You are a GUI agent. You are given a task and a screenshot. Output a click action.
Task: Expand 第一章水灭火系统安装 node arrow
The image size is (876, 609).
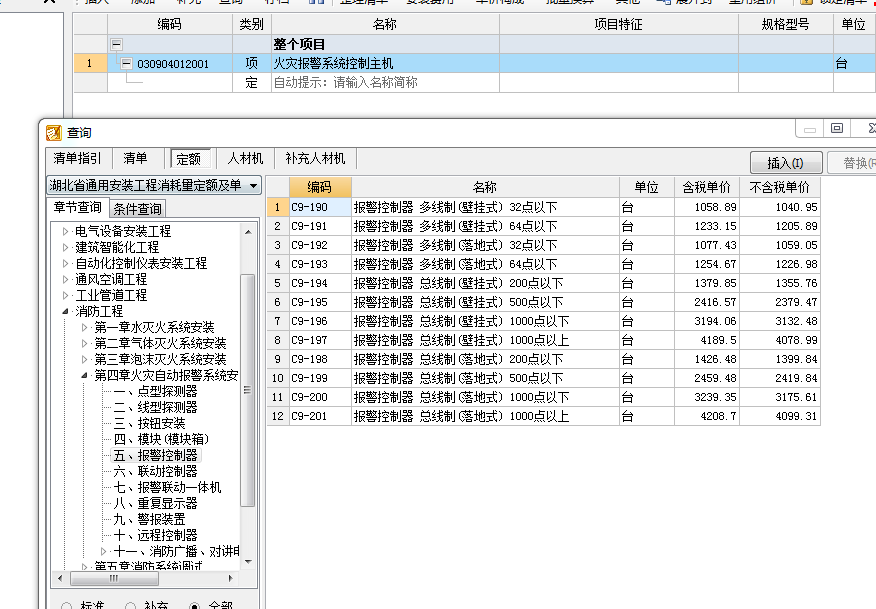pos(84,327)
